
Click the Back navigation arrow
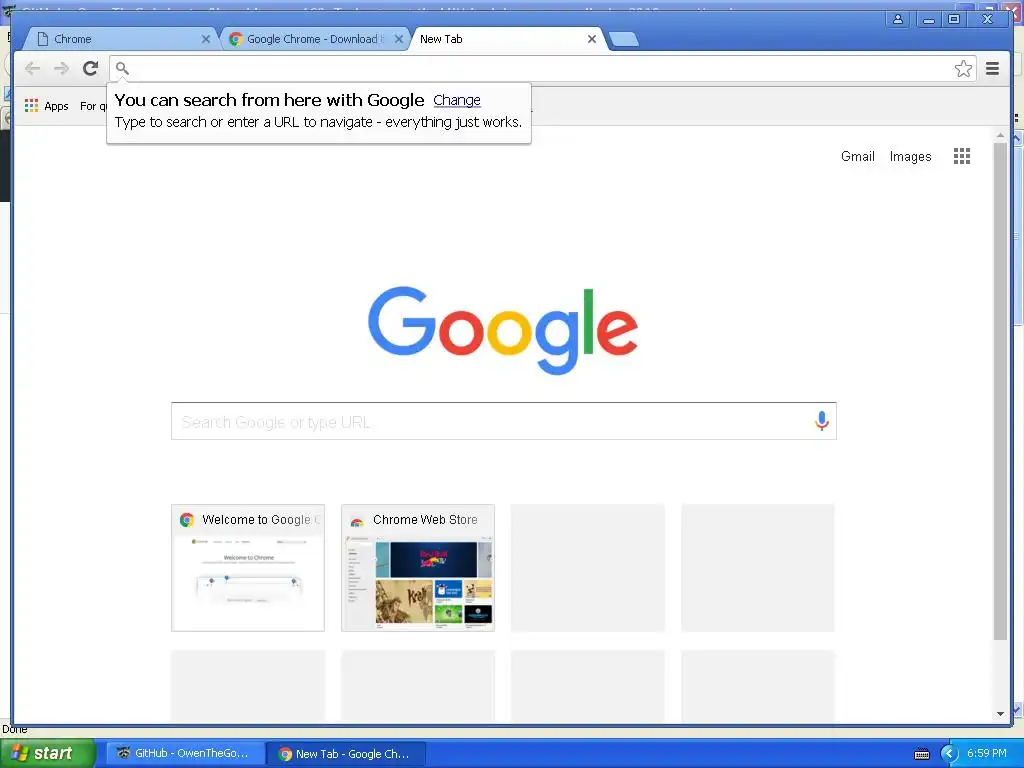[x=32, y=68]
